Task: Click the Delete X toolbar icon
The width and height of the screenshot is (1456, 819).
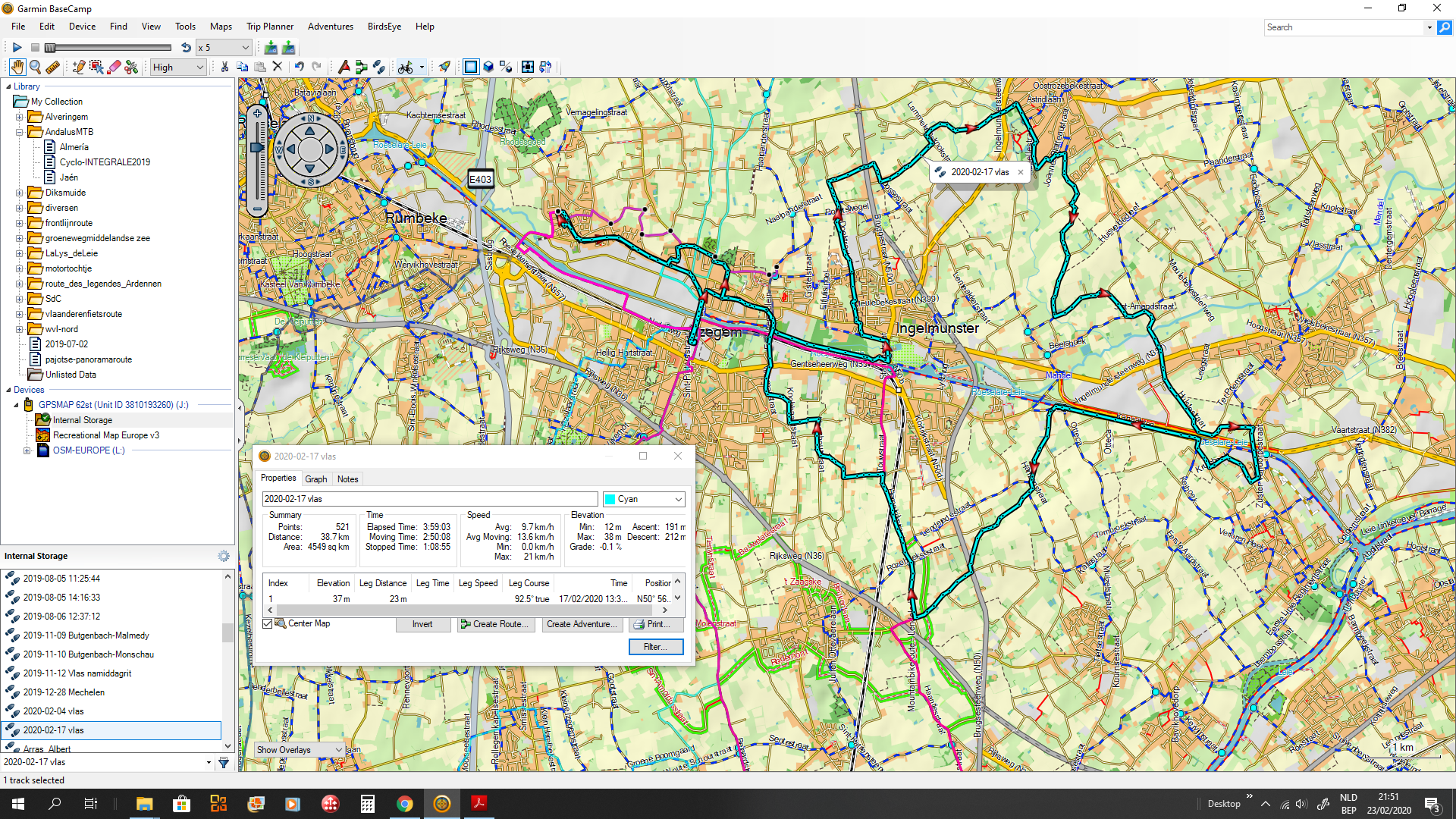Action: coord(278,67)
